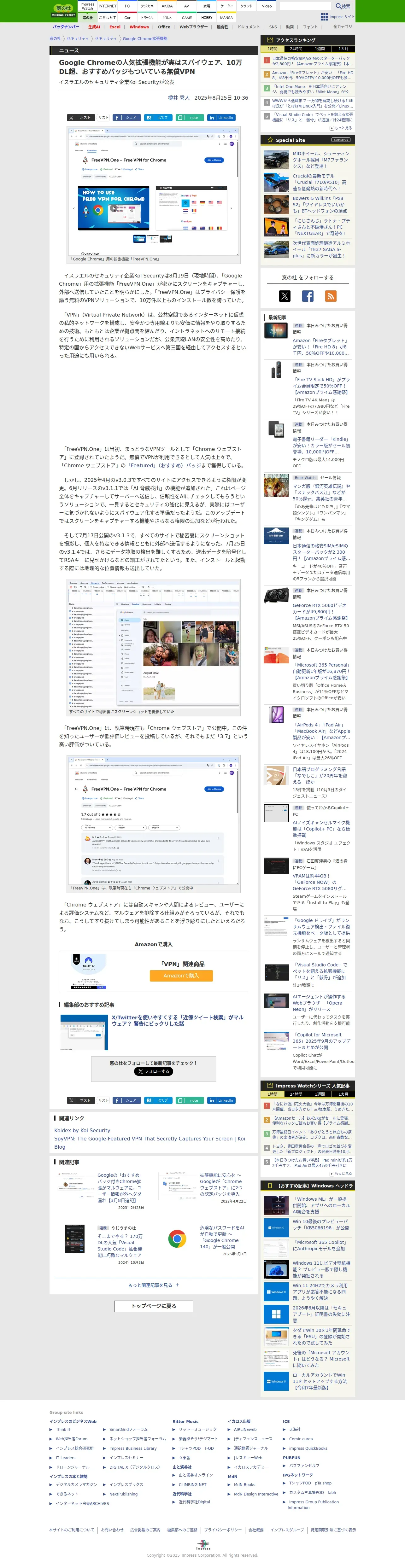405x1568 pixels.
Task: Expand もっと見る under アクセスランキング
Action: [x=342, y=128]
